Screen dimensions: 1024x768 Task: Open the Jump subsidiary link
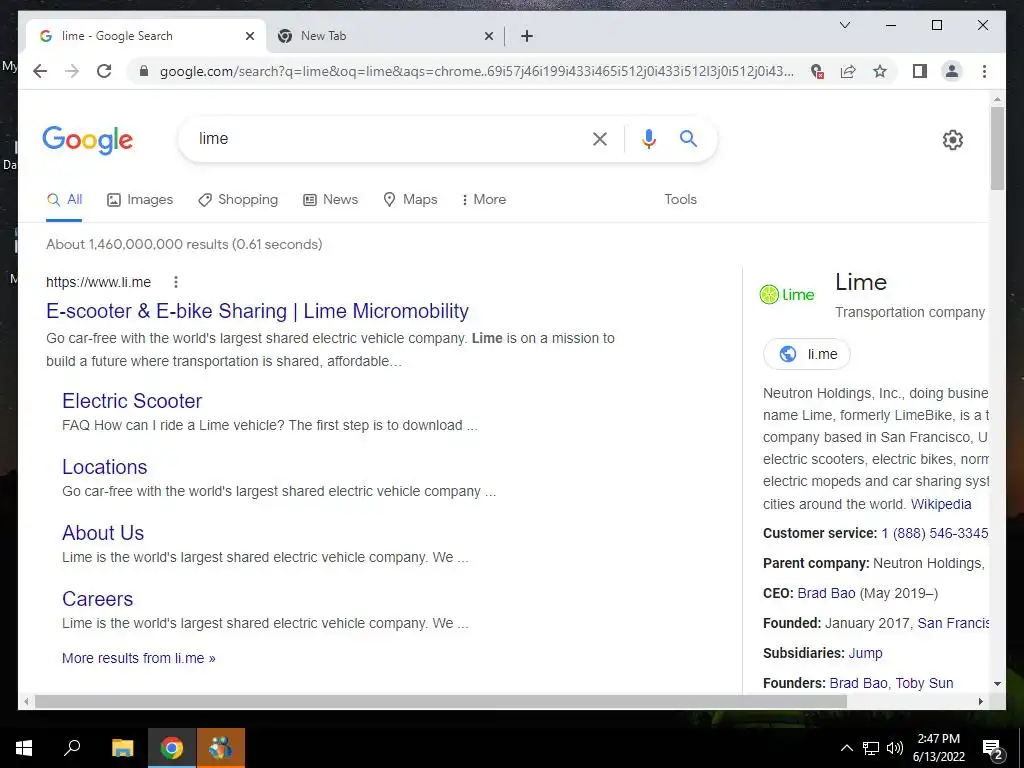(865, 654)
